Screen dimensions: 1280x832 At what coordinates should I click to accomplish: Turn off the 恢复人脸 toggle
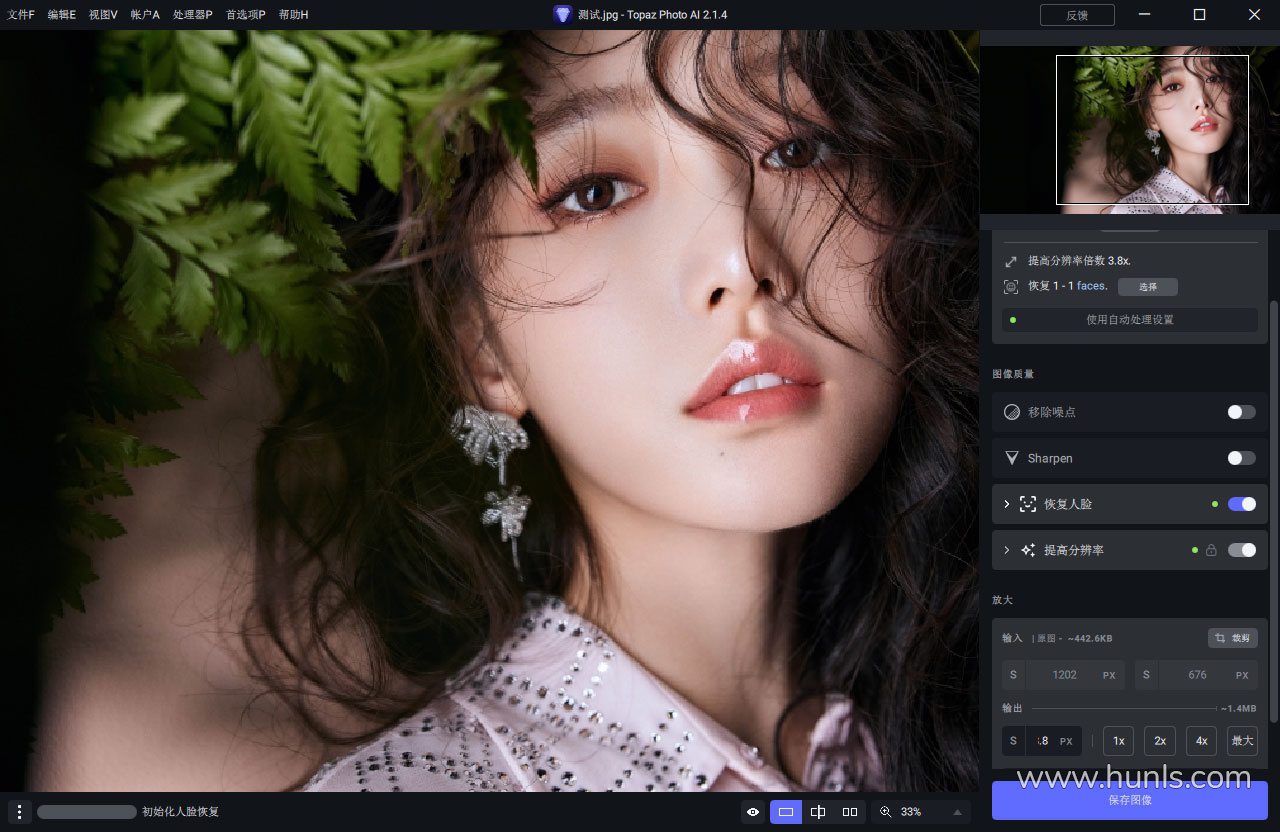tap(1241, 504)
